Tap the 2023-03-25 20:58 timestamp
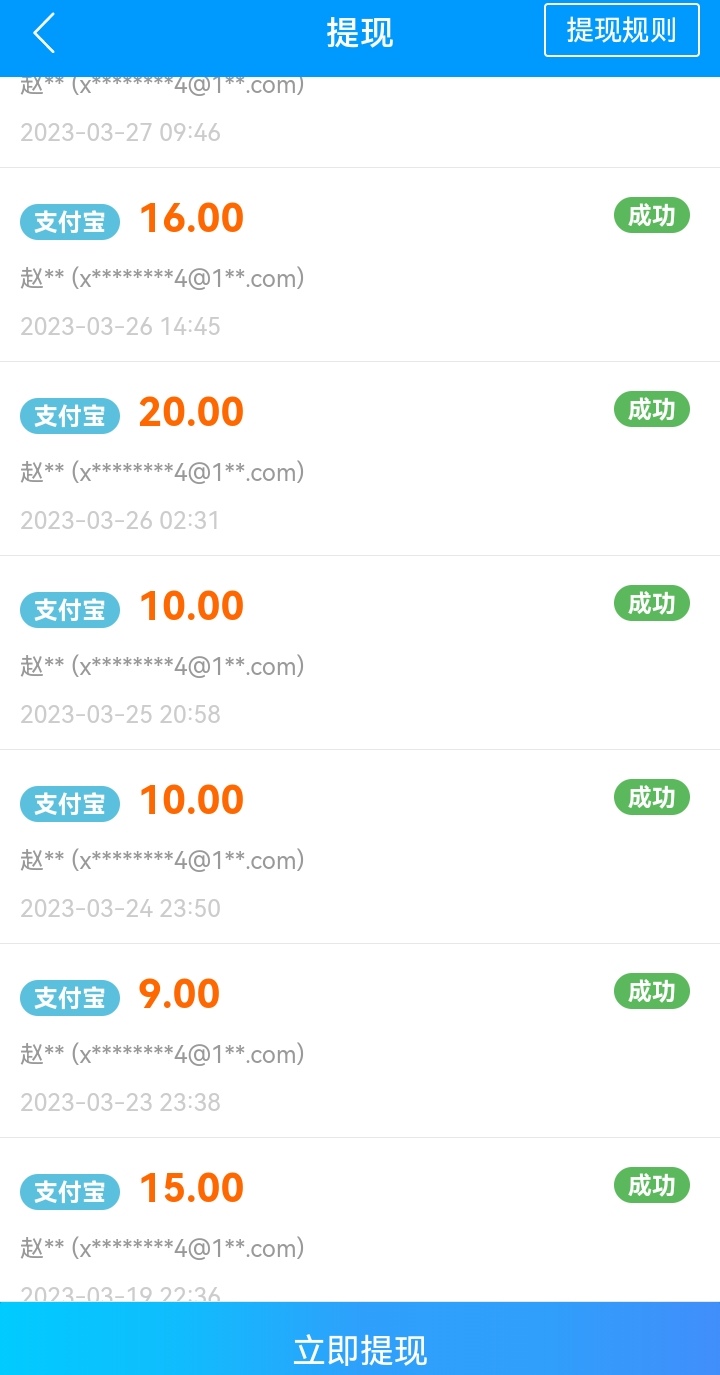Screen dimensions: 720x1375 pyautogui.click(x=120, y=714)
